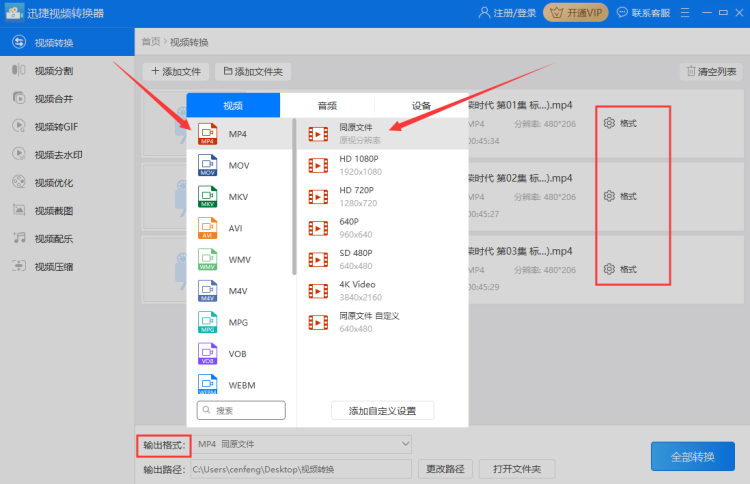Open the hamburger menu in title bar
The image size is (750, 484).
click(685, 13)
